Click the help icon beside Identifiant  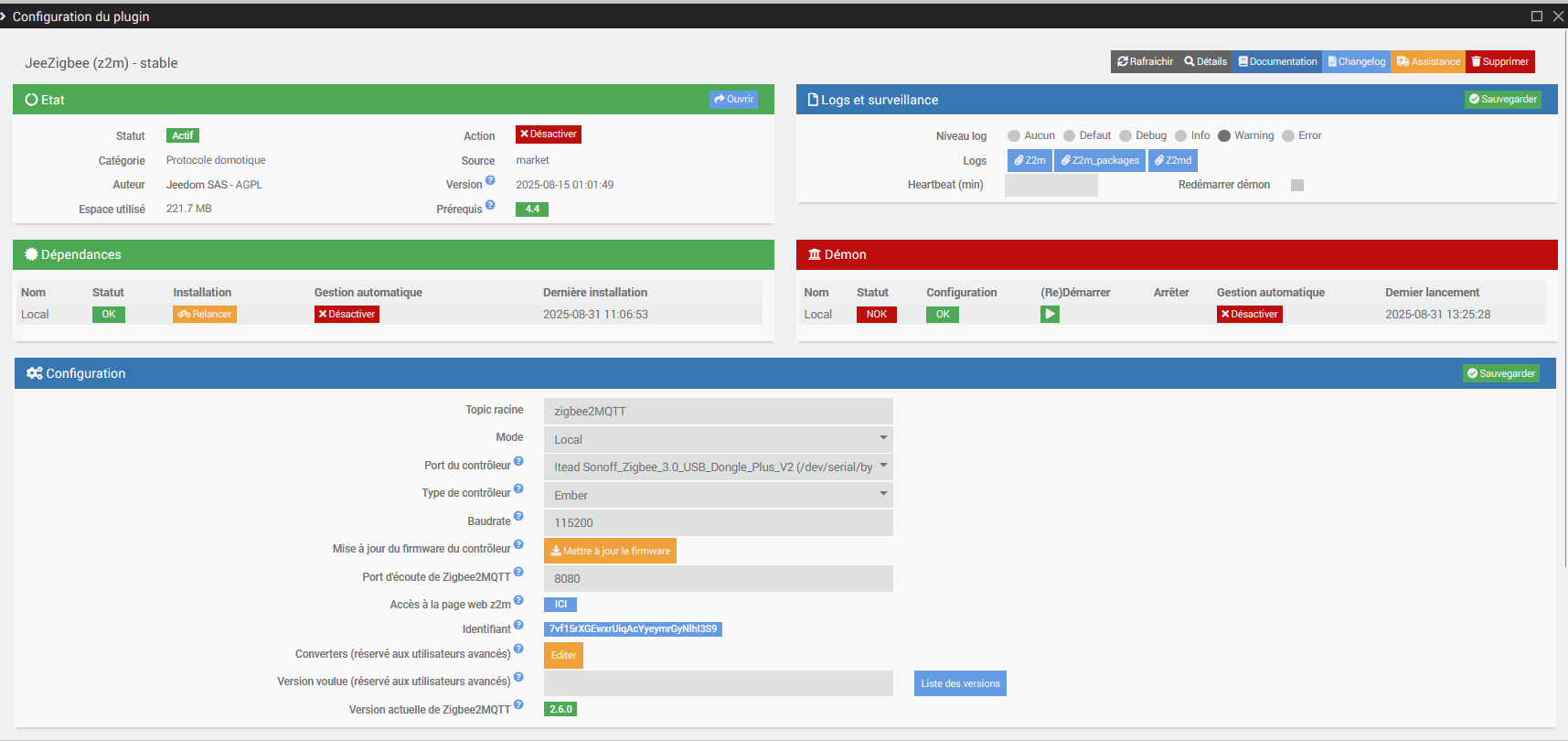(518, 626)
